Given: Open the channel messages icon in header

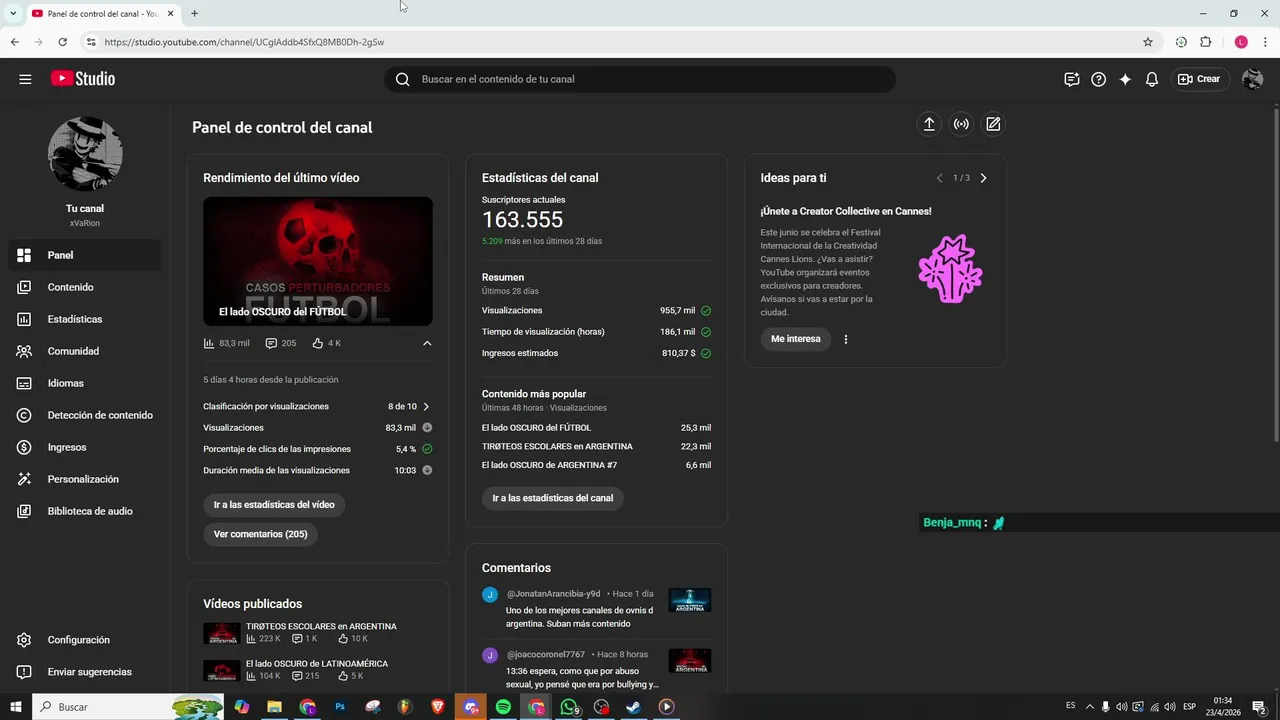Looking at the screenshot, I should 1072,79.
